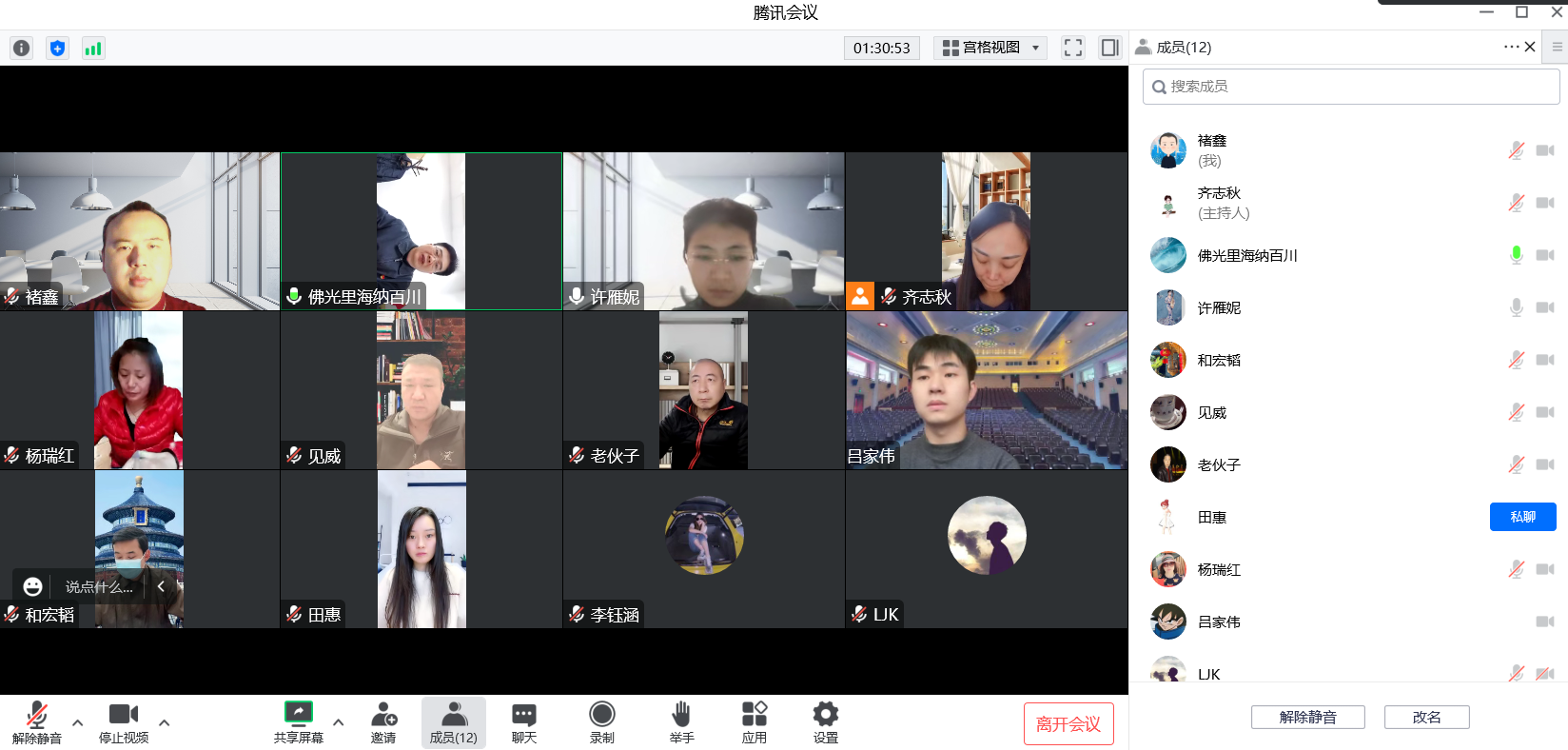Click the orange host badge on 齐志秋
The width and height of the screenshot is (1568, 750).
click(x=860, y=296)
